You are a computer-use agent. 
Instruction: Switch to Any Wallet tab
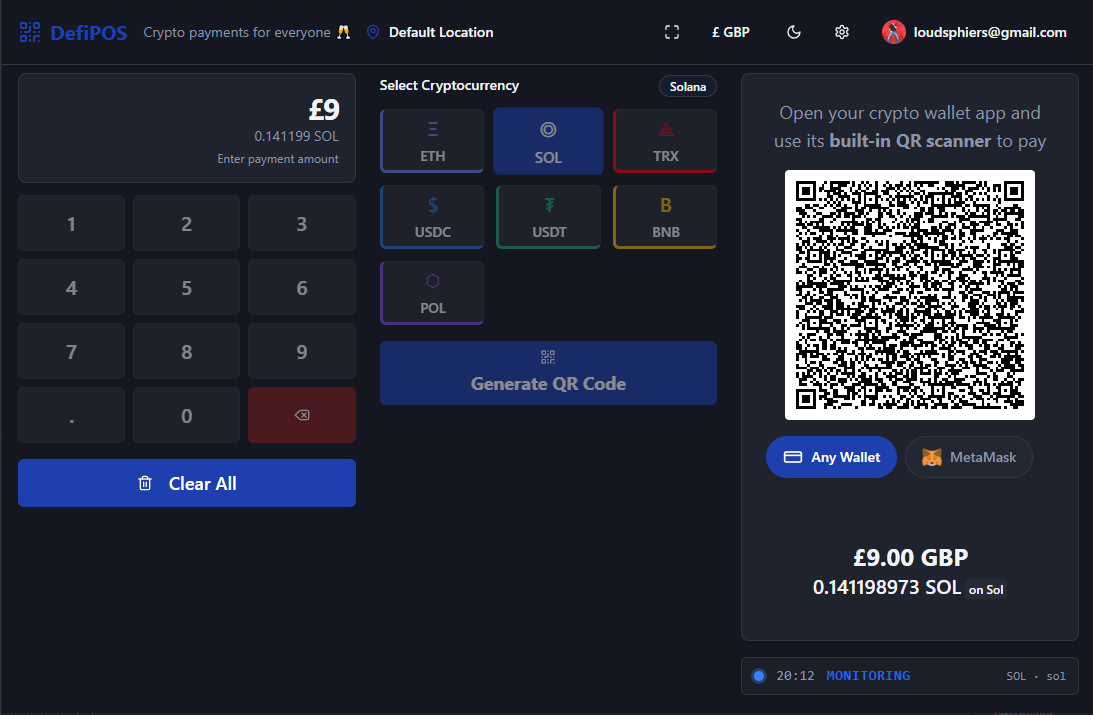tap(831, 457)
